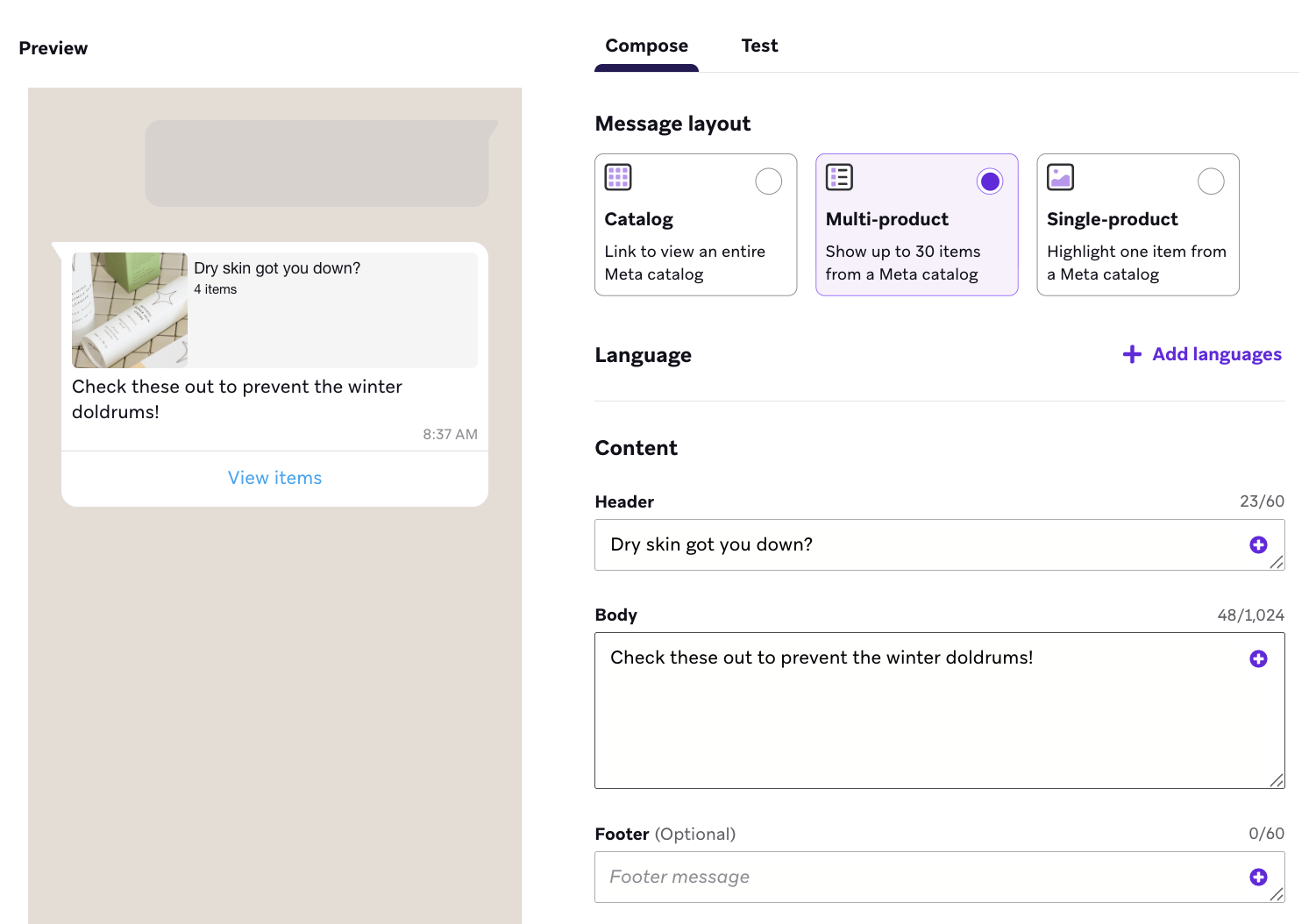Click the Multi-product list icon
The height and width of the screenshot is (924, 1316).
point(839,177)
